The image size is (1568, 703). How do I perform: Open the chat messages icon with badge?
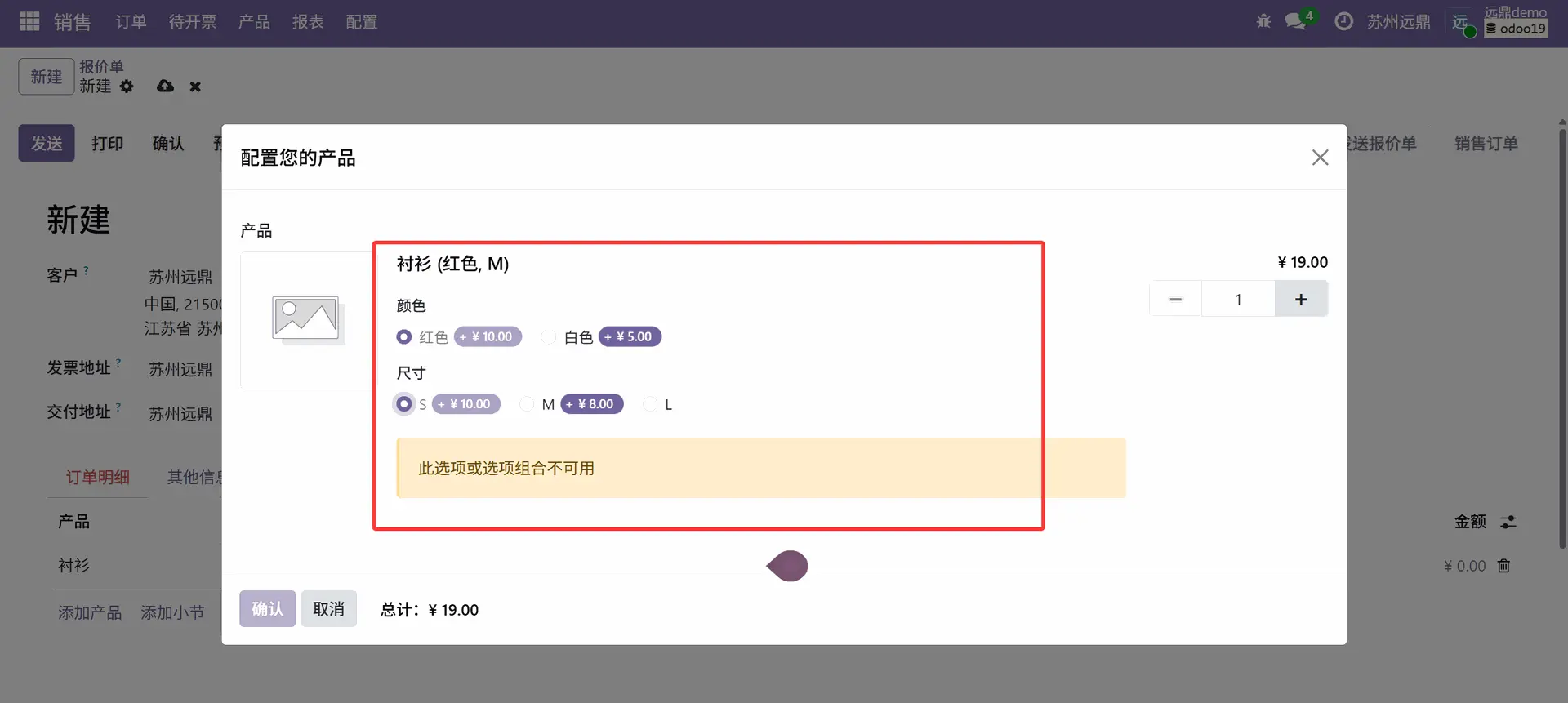point(1296,21)
